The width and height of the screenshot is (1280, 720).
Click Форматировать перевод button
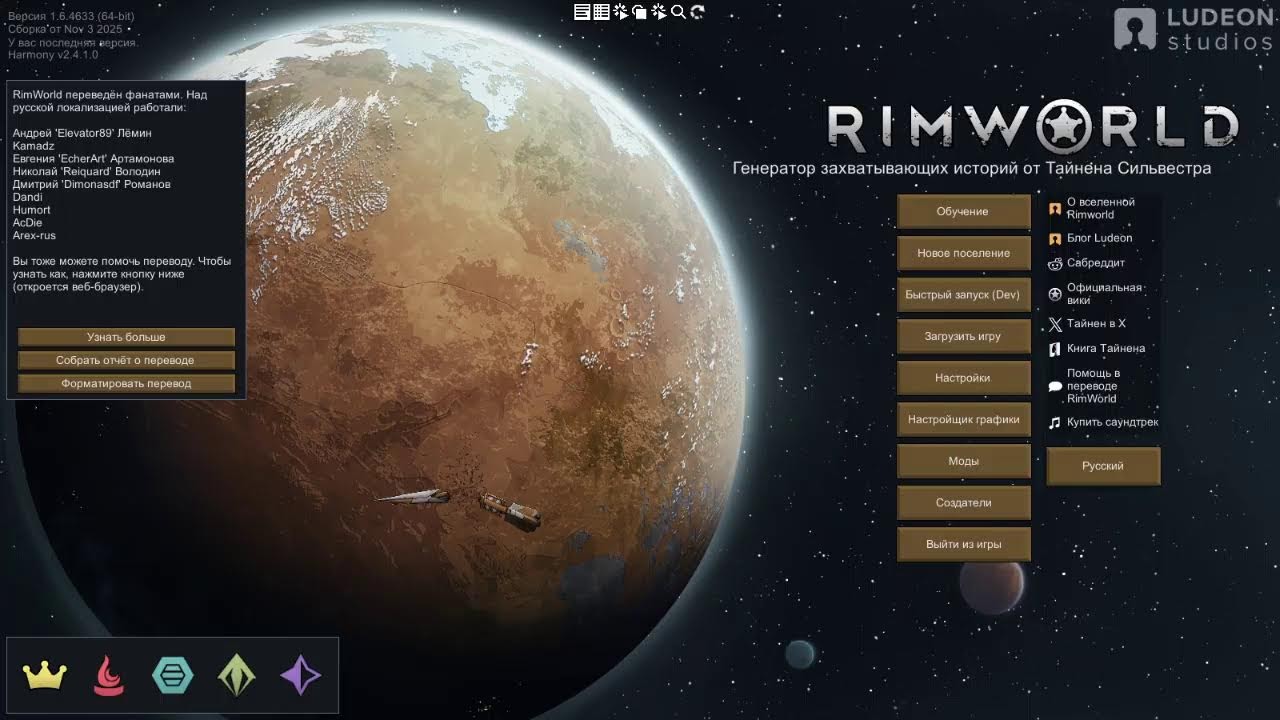pos(126,383)
